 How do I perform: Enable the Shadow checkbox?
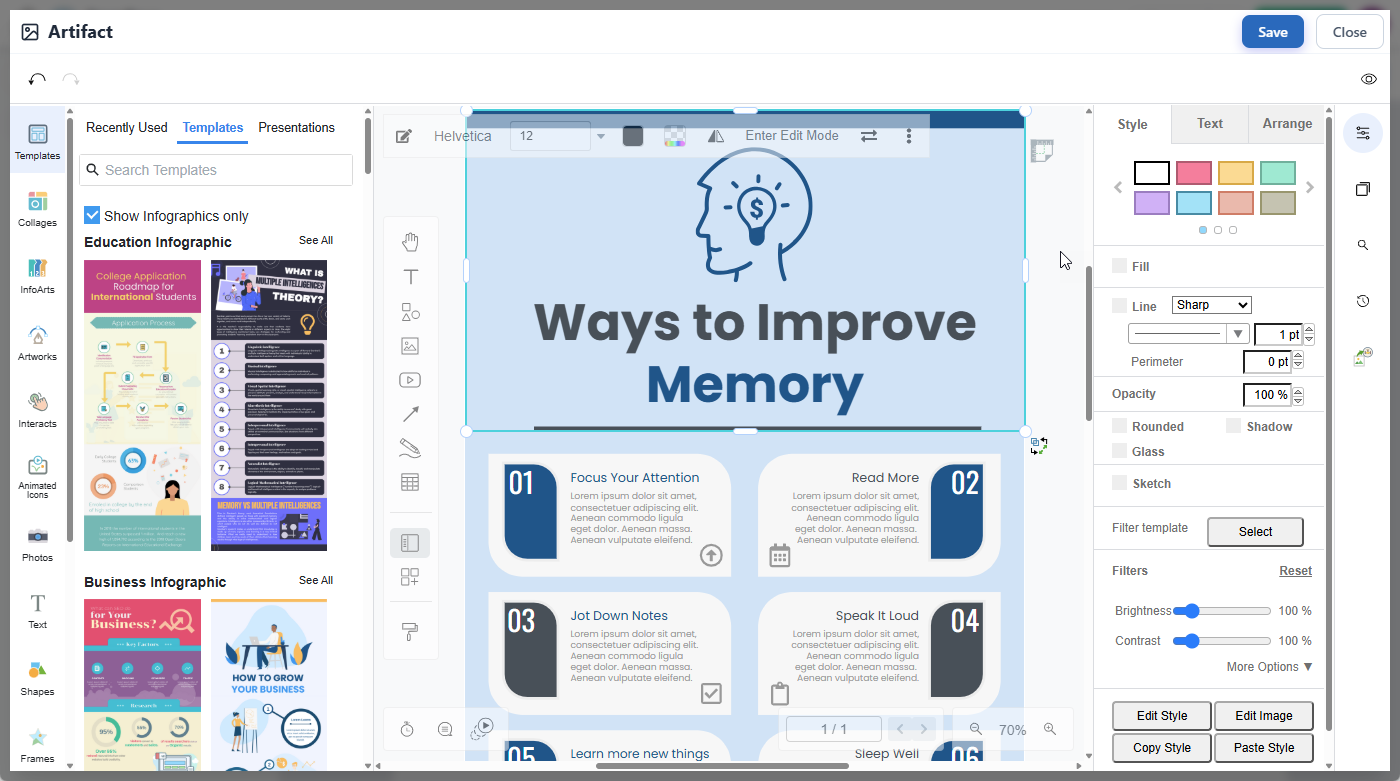1233,425
